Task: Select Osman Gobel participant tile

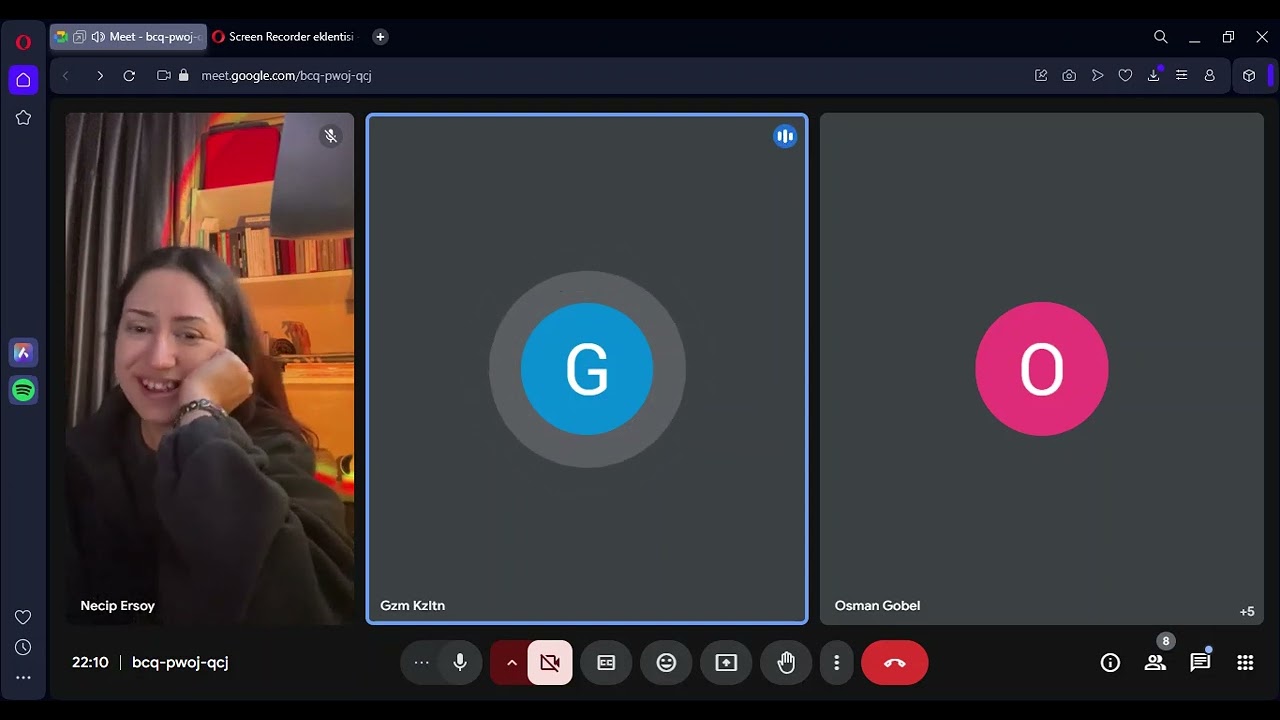Action: [1041, 368]
